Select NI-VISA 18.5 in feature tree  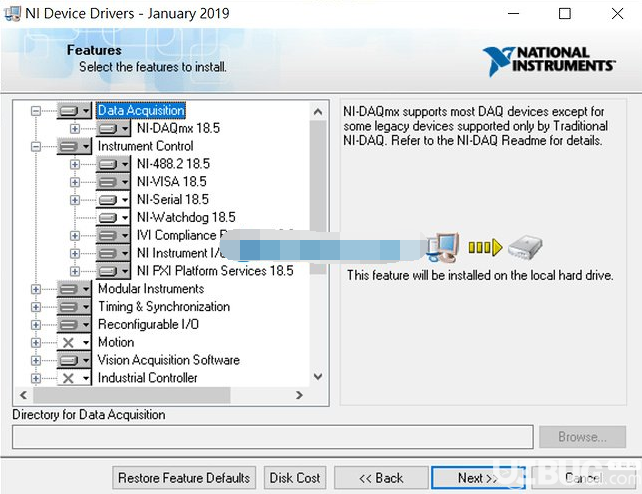pos(172,182)
